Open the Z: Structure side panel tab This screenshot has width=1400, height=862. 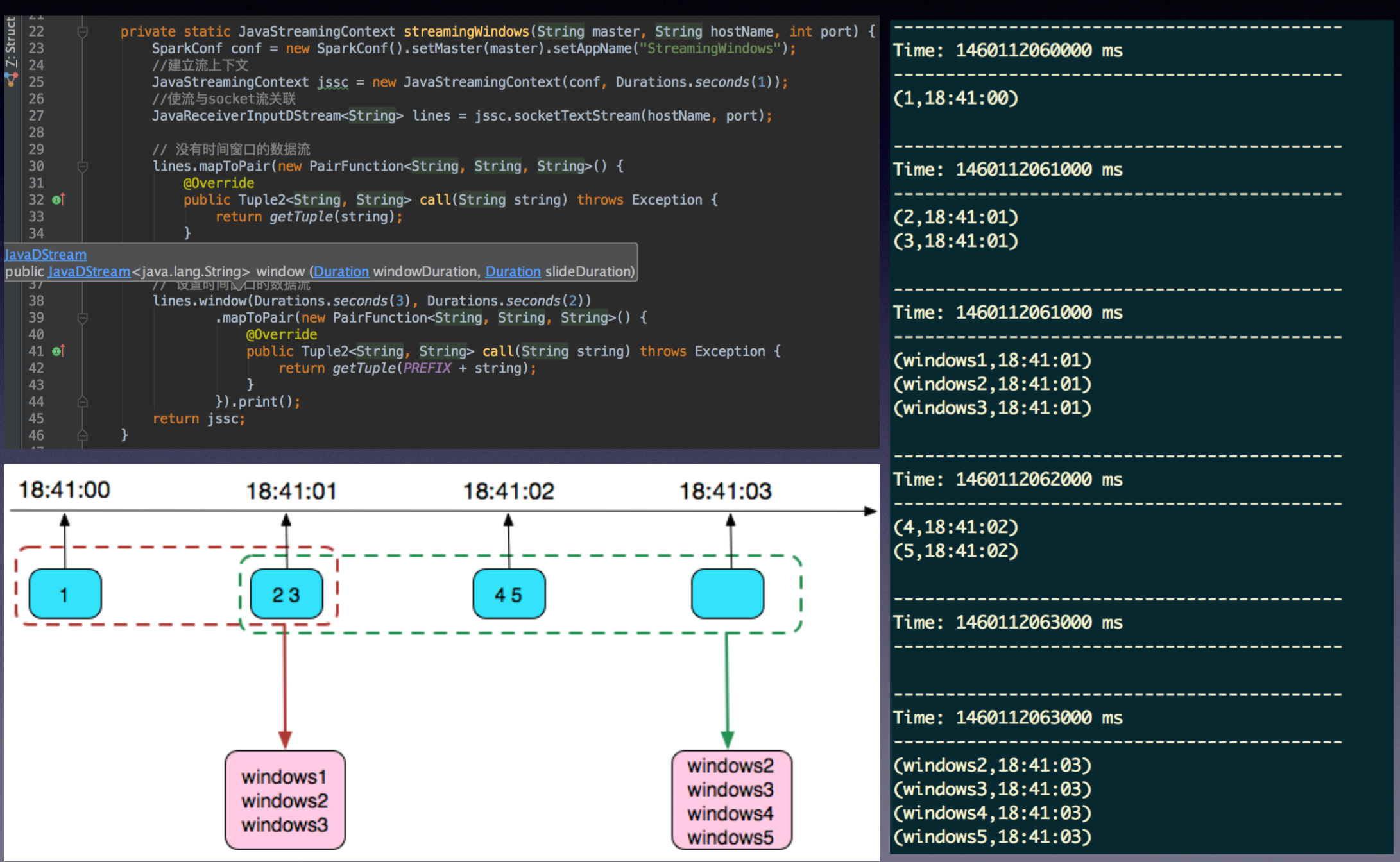[11, 42]
